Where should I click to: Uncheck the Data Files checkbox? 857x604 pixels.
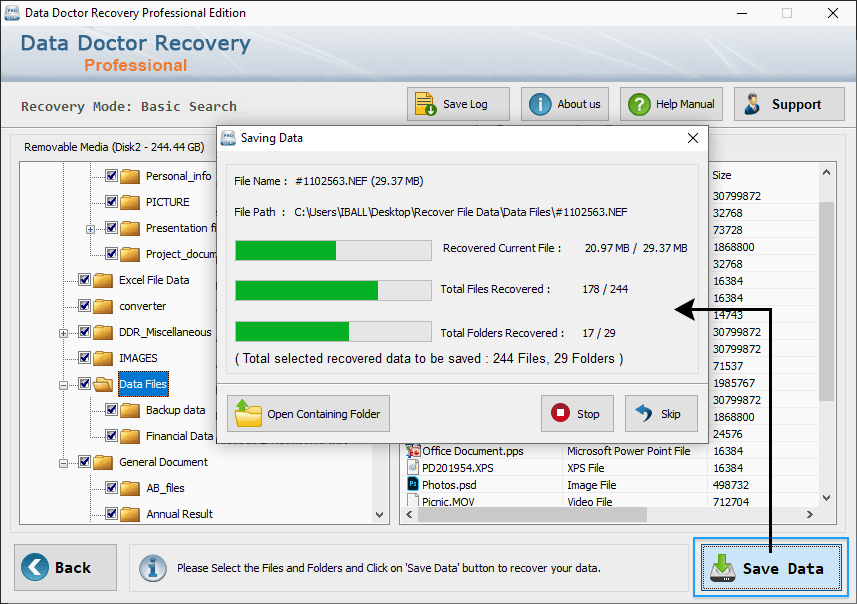click(x=84, y=383)
